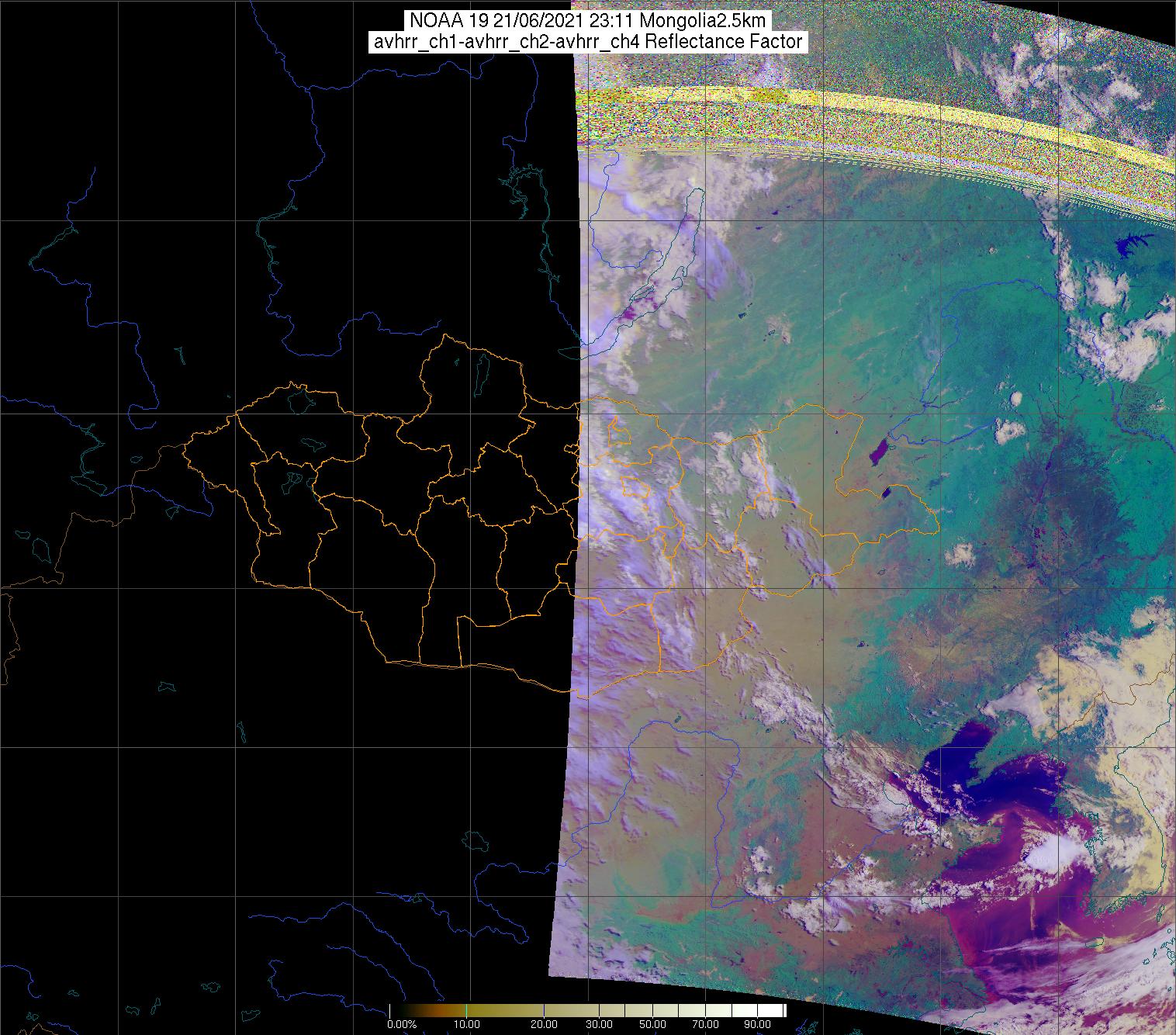Click the '30.00' label on the reflectance scale
This screenshot has height=1035, width=1176.
(x=599, y=1024)
